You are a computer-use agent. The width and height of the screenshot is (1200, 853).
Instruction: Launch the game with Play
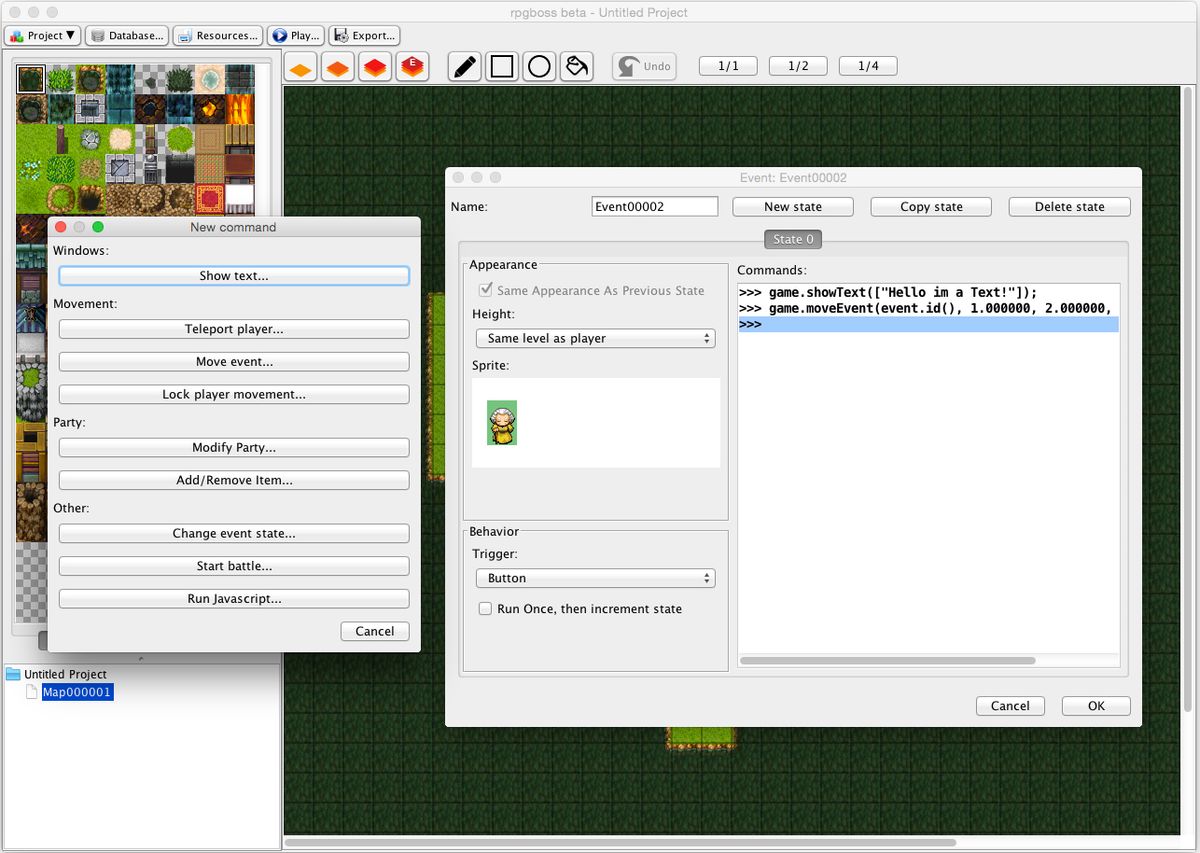295,35
